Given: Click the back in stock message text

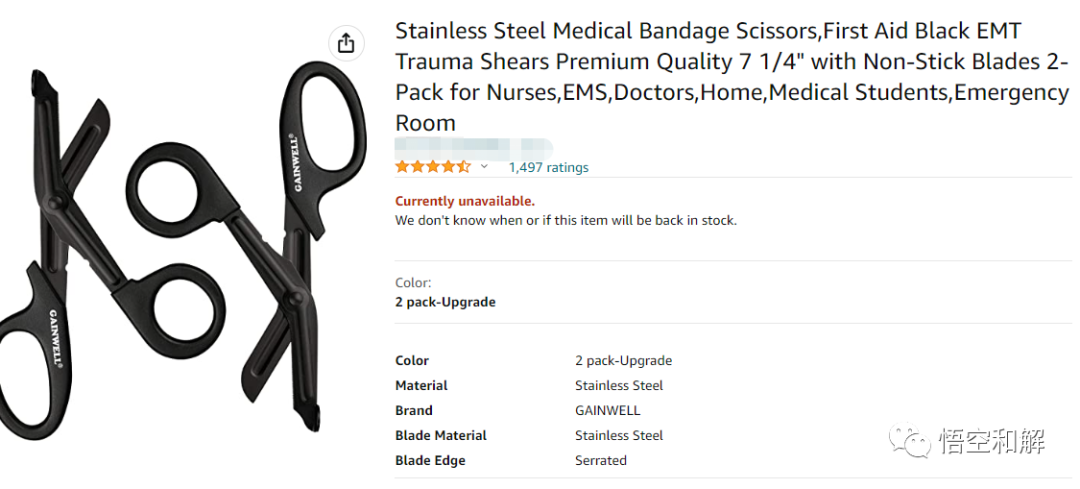Looking at the screenshot, I should point(565,220).
